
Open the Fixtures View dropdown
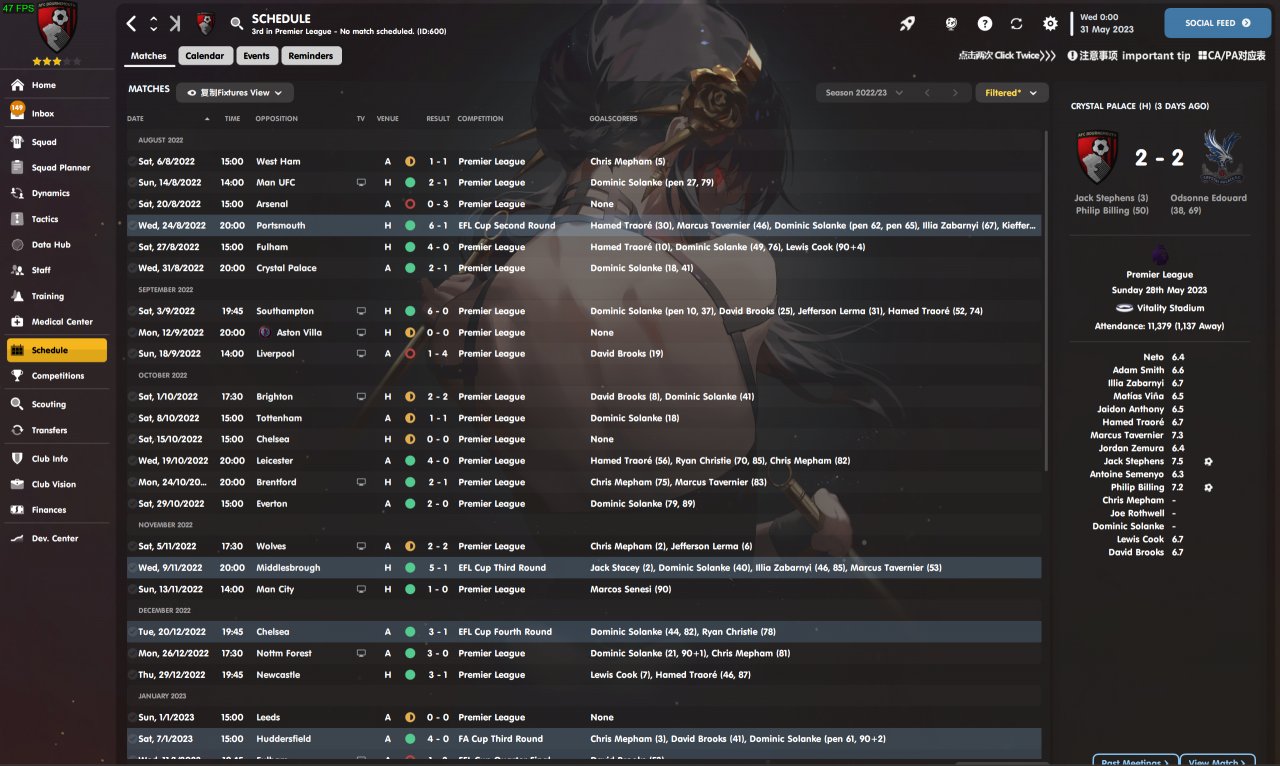(x=235, y=93)
